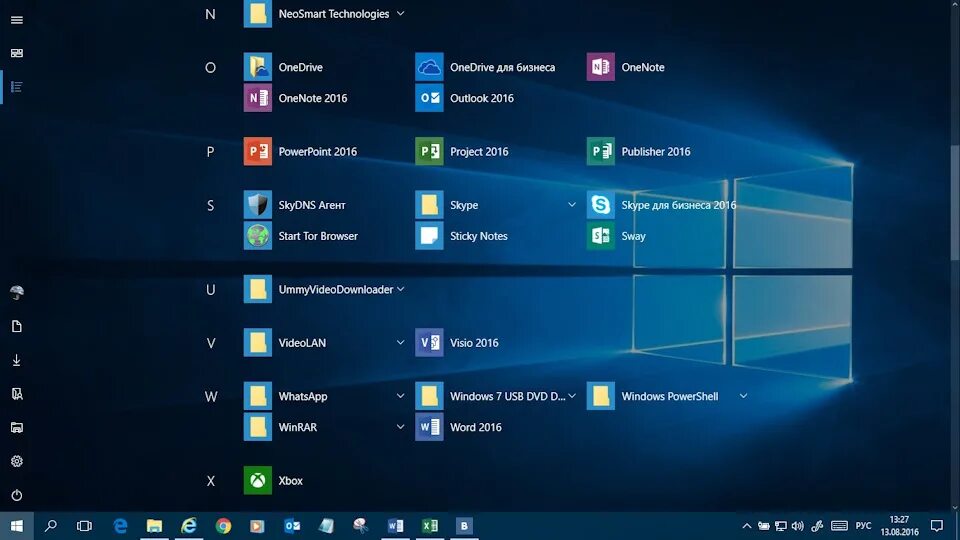Image resolution: width=960 pixels, height=540 pixels.
Task: Open Outlook from the taskbar
Action: point(292,526)
